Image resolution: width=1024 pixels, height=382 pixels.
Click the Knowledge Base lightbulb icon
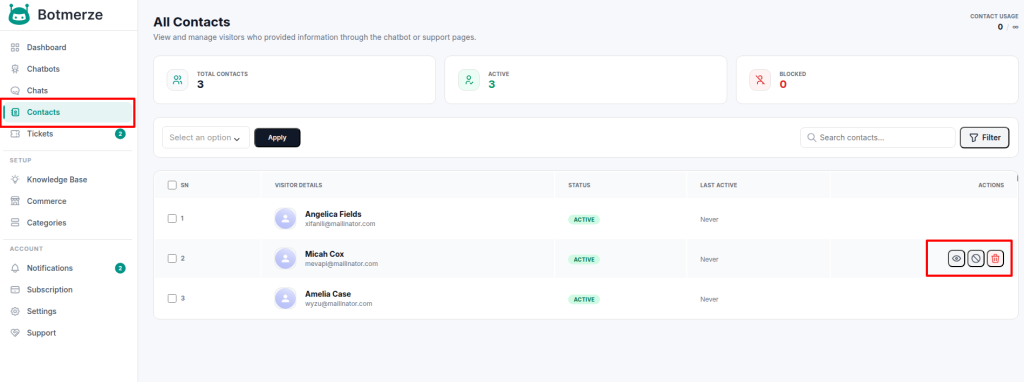pos(16,180)
